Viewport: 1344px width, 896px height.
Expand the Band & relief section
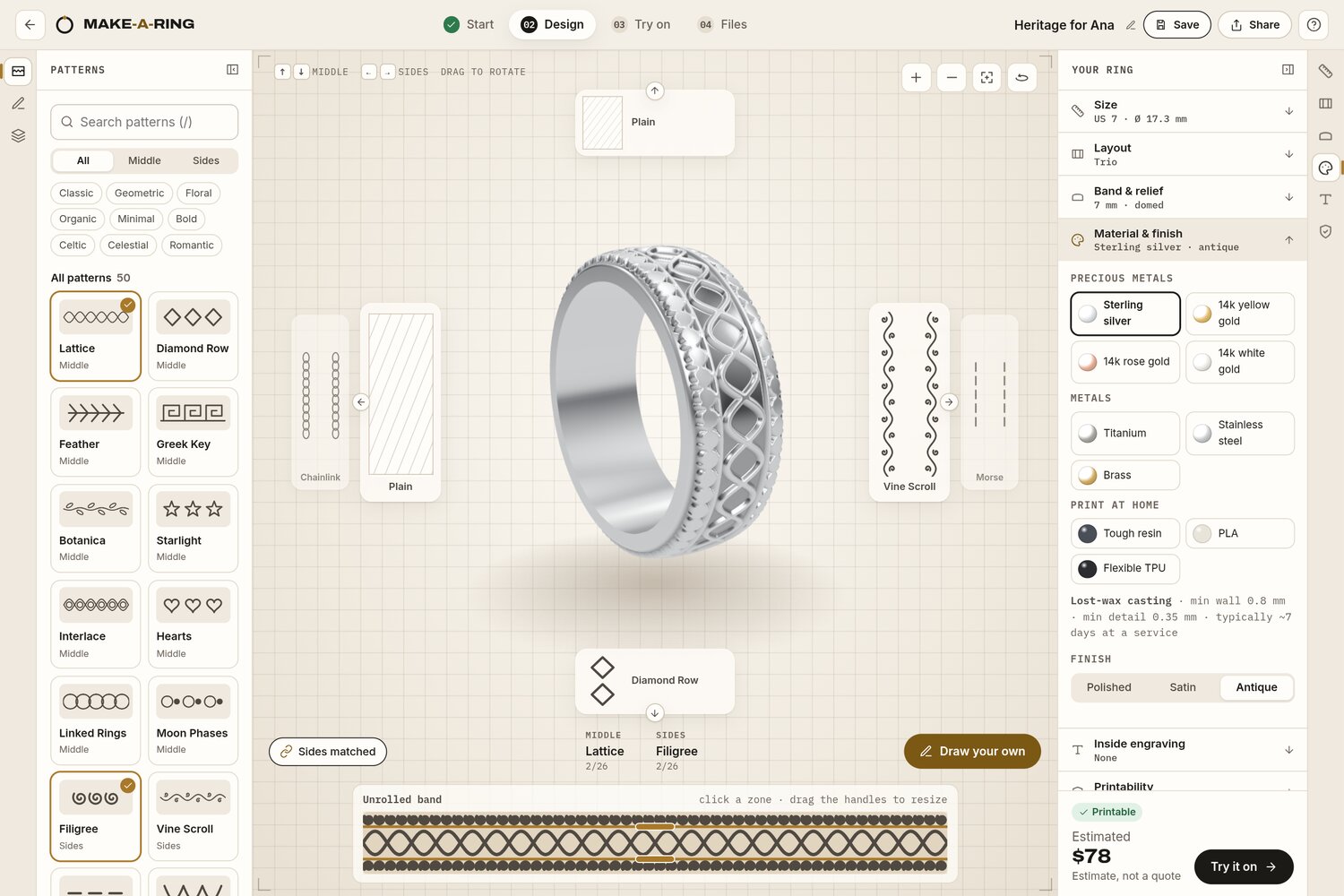point(1183,197)
